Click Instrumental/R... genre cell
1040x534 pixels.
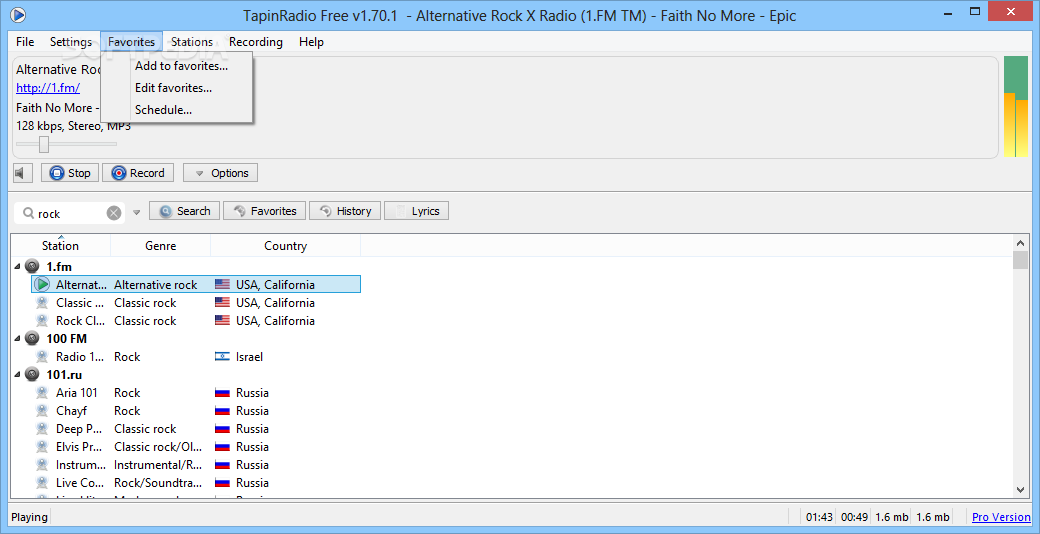tap(158, 464)
